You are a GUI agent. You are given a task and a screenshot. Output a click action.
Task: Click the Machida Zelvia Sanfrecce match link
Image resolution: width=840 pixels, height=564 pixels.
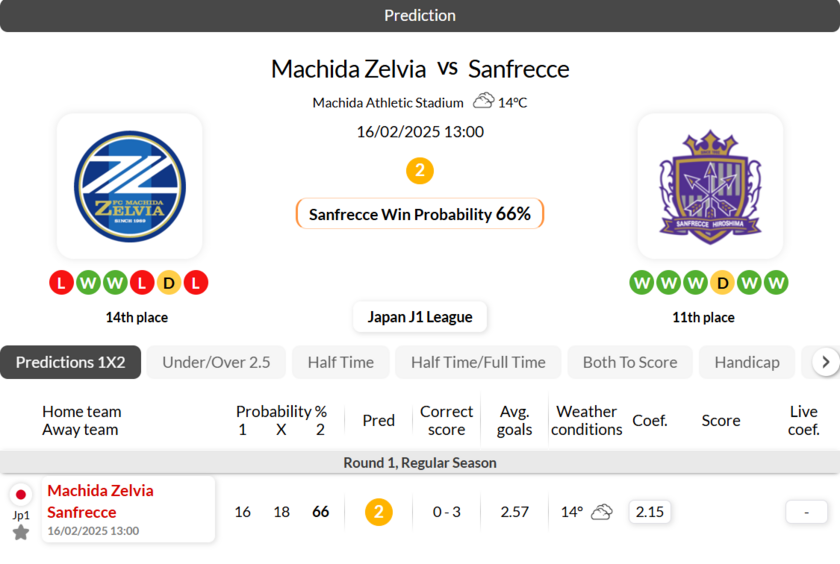[100, 502]
